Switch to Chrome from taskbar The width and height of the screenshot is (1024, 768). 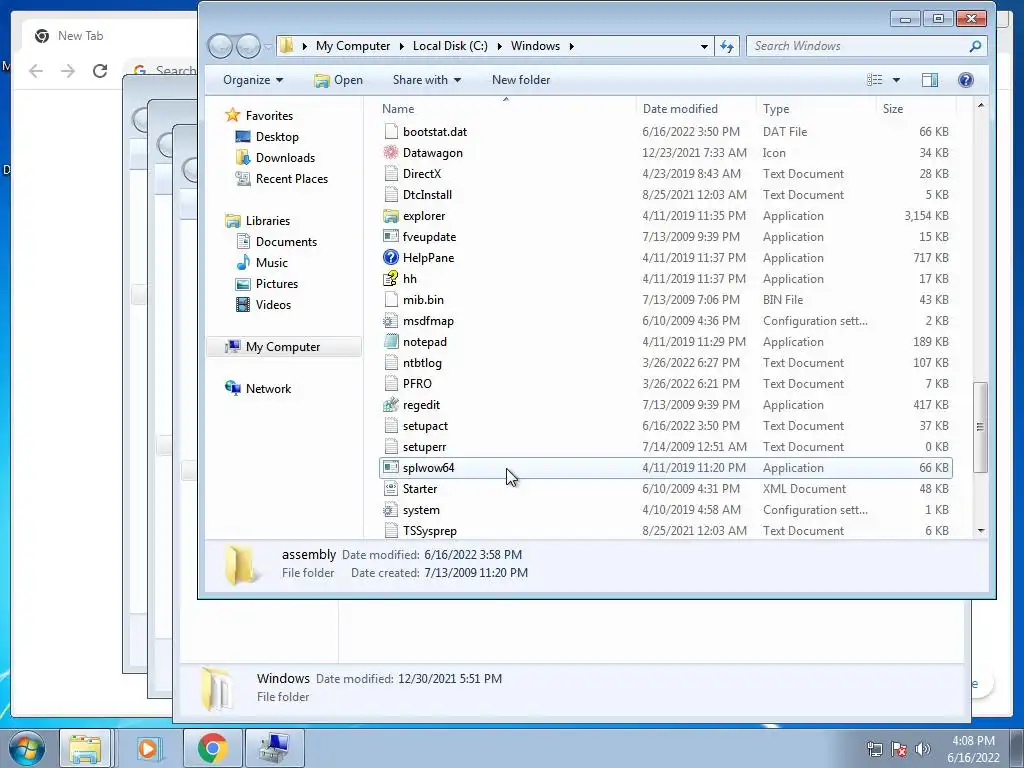212,748
